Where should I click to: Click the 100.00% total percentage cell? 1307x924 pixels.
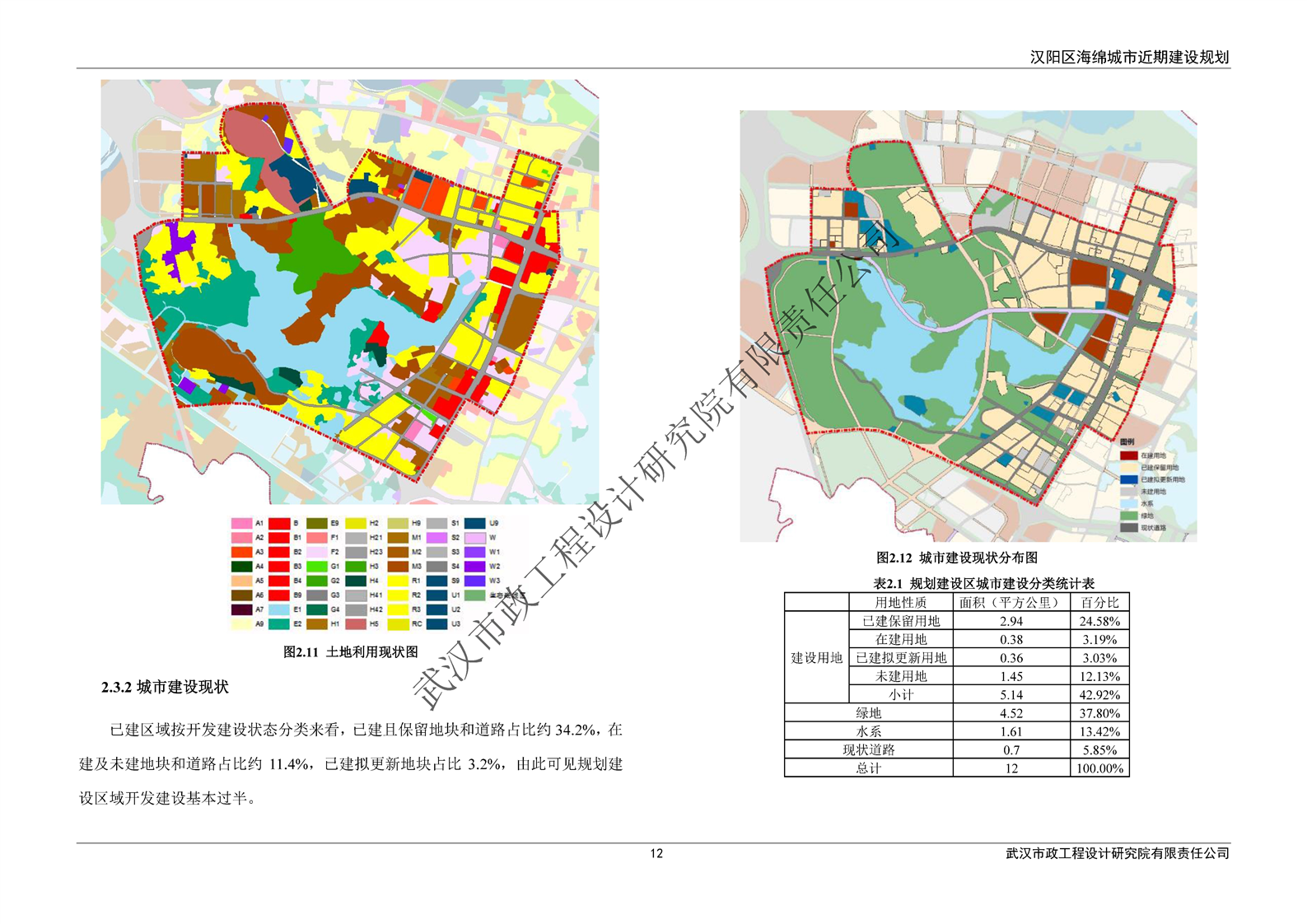1099,768
